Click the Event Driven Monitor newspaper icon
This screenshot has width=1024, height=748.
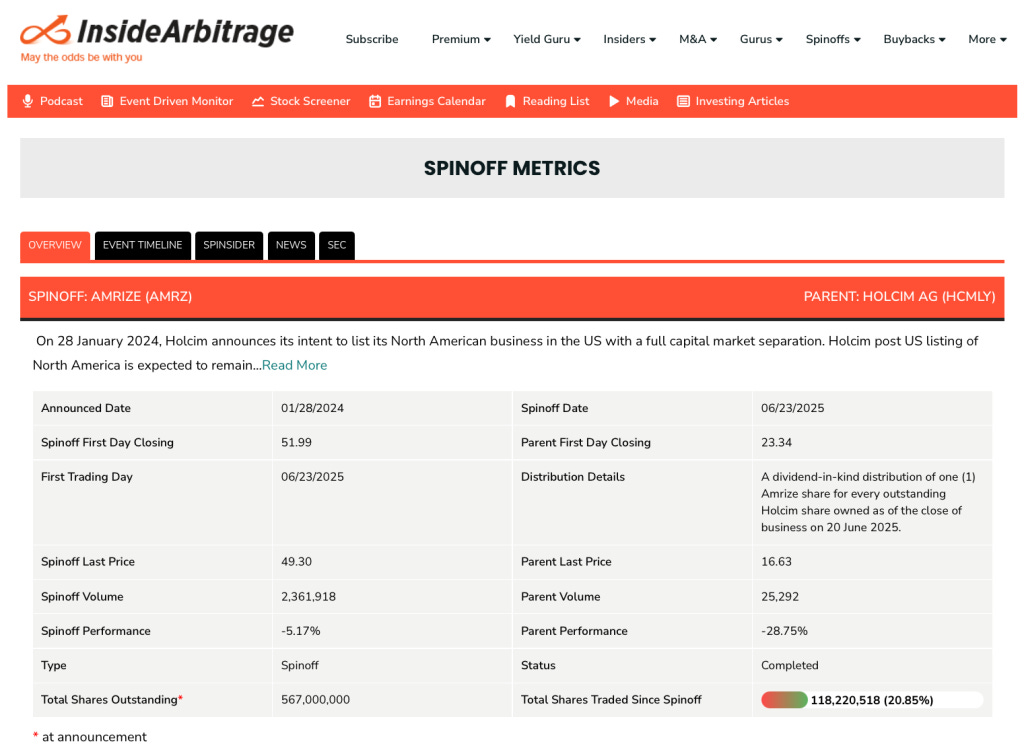pyautogui.click(x=107, y=101)
